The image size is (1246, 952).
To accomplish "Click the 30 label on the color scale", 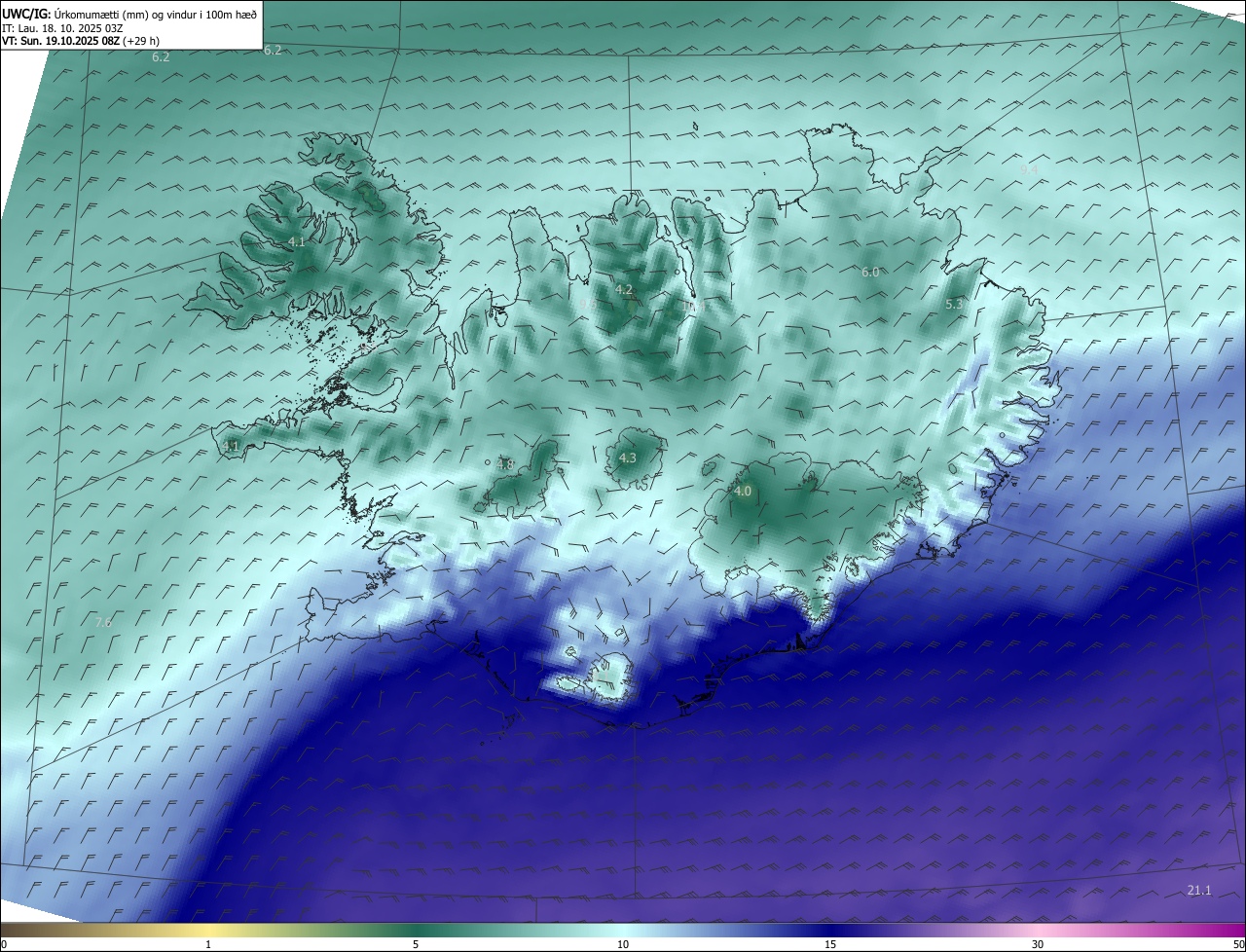I will 1038,944.
